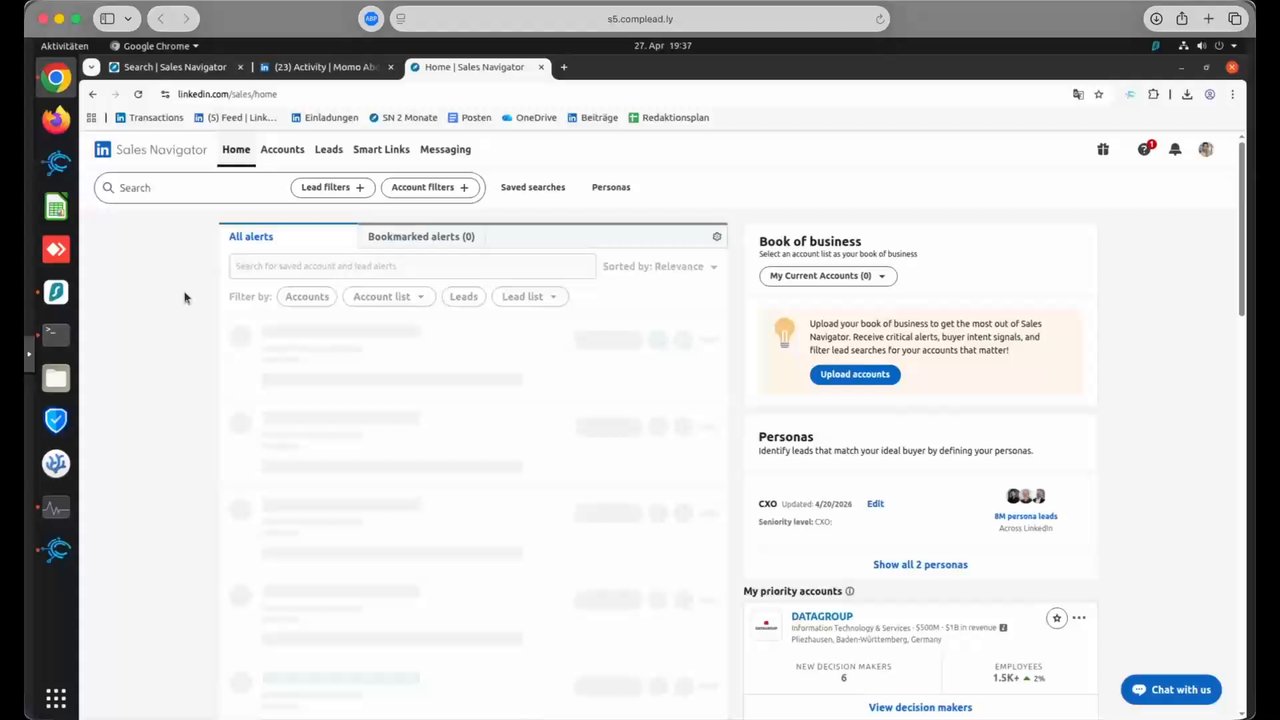Open Smart Links nav item
This screenshot has height=720, width=1280.
point(381,149)
